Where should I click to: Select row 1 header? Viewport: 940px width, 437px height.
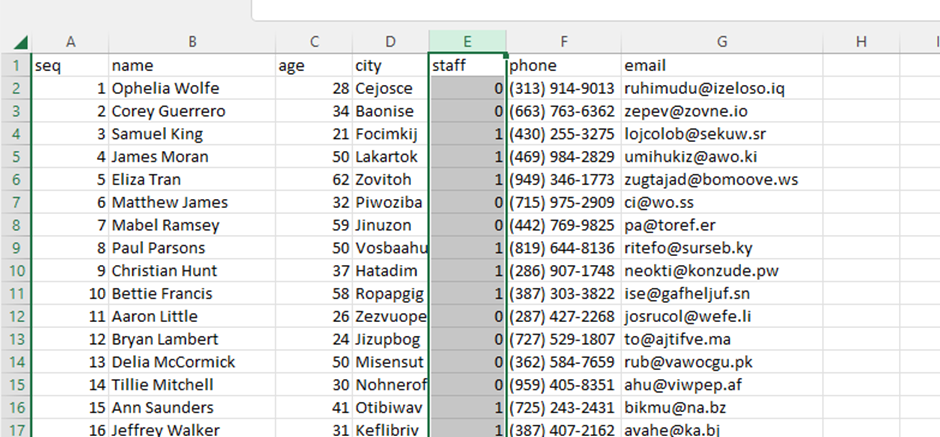point(15,65)
